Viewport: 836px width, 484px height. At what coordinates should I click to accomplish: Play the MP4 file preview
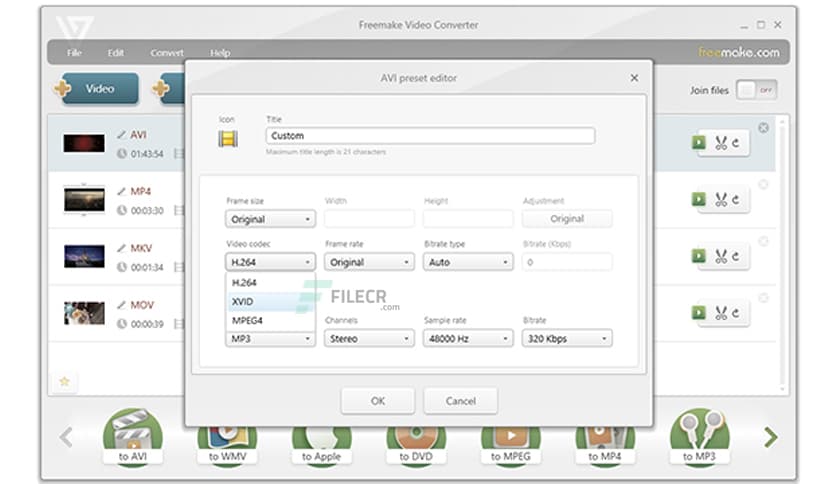tap(698, 199)
